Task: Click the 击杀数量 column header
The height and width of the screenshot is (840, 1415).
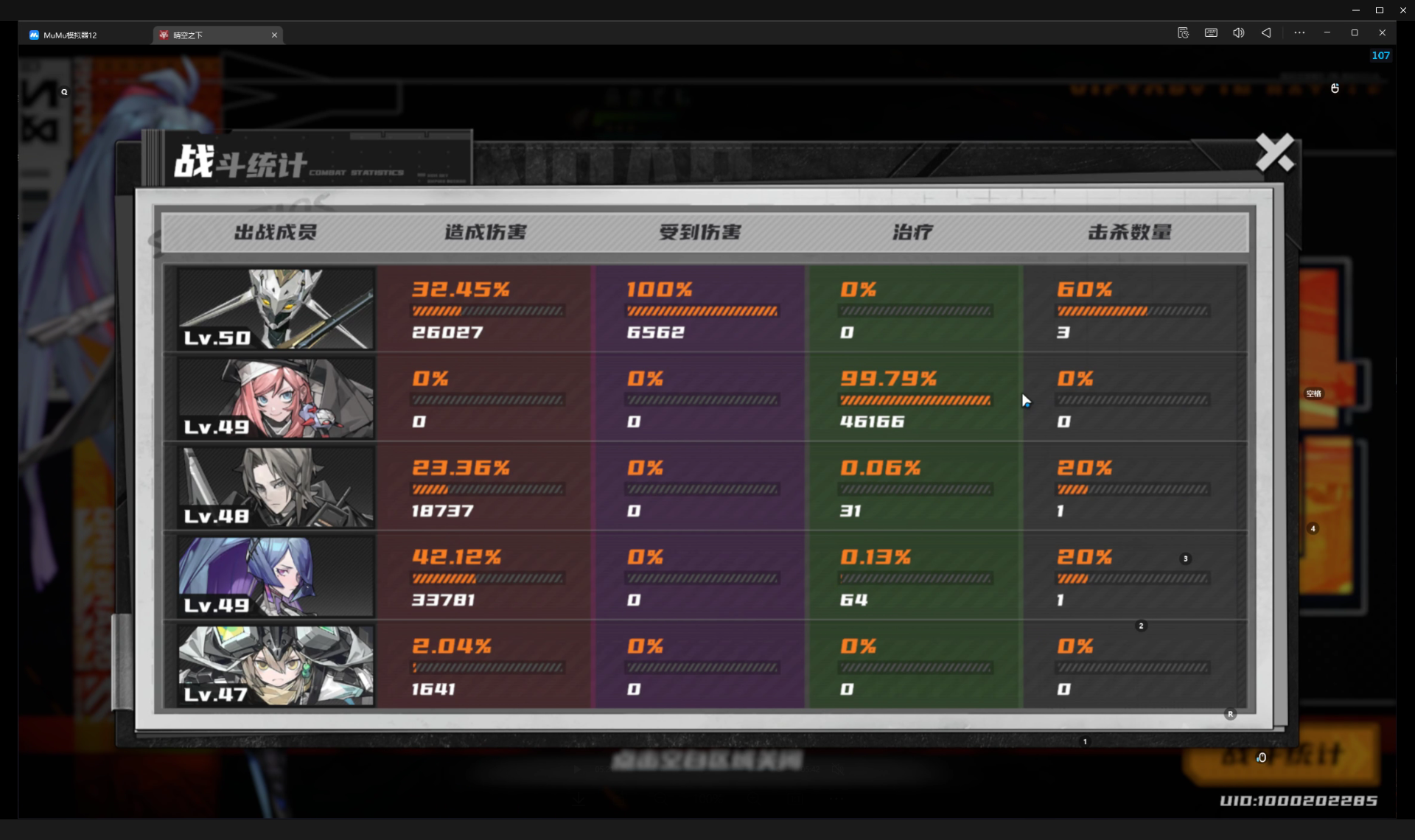Action: 1130,232
